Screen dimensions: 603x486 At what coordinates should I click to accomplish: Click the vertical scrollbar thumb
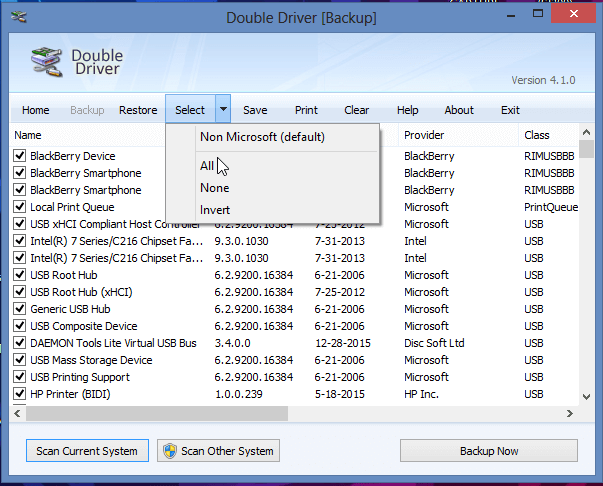(586, 149)
